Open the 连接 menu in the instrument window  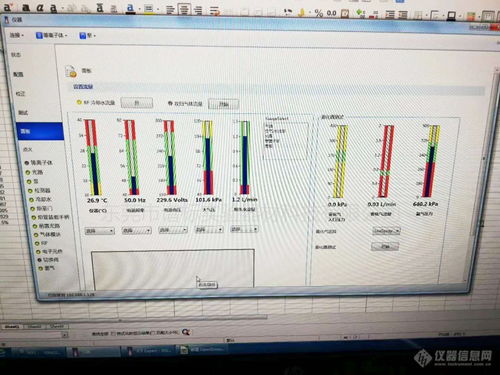coord(16,35)
